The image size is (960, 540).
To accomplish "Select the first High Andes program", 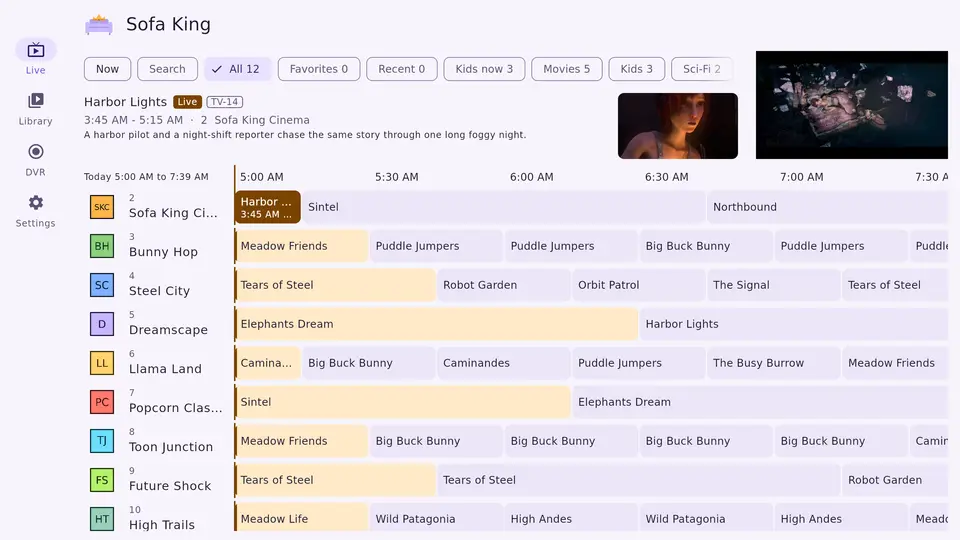I will [571, 518].
